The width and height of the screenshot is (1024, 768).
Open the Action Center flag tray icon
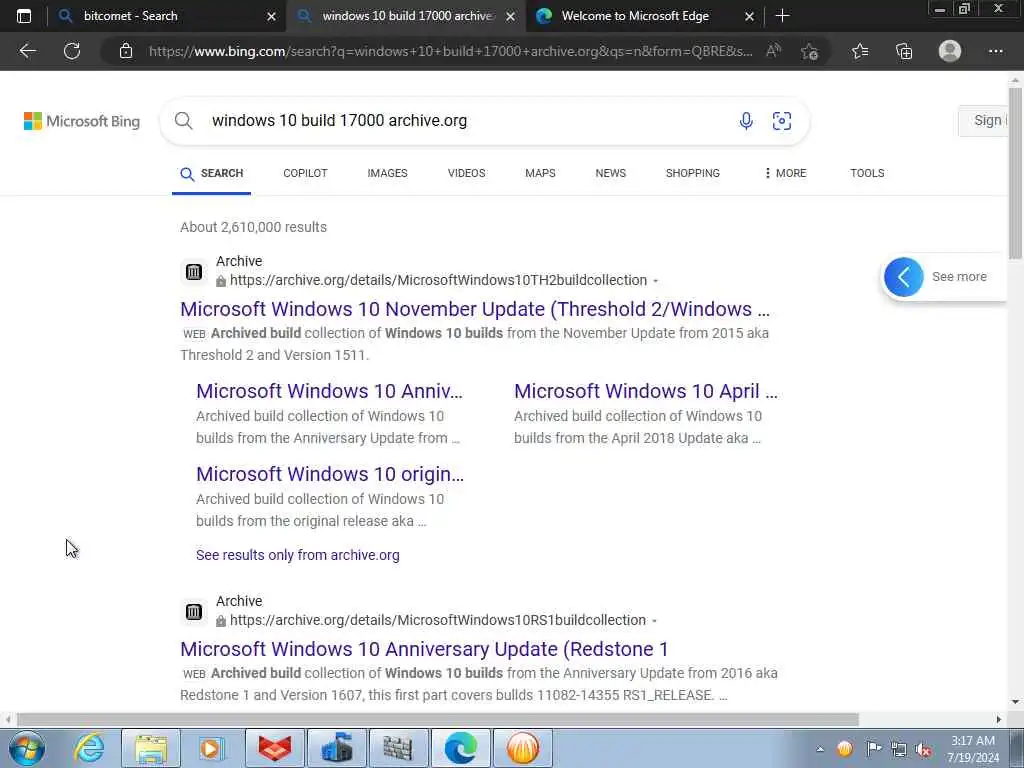[x=873, y=749]
